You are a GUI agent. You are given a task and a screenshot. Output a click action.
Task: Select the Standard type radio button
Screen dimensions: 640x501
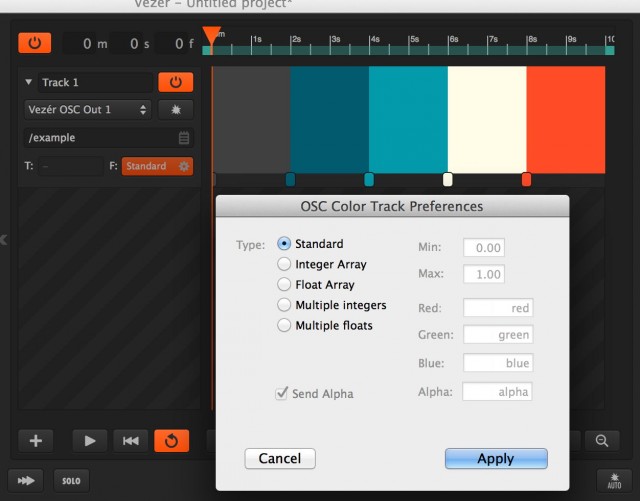(284, 244)
